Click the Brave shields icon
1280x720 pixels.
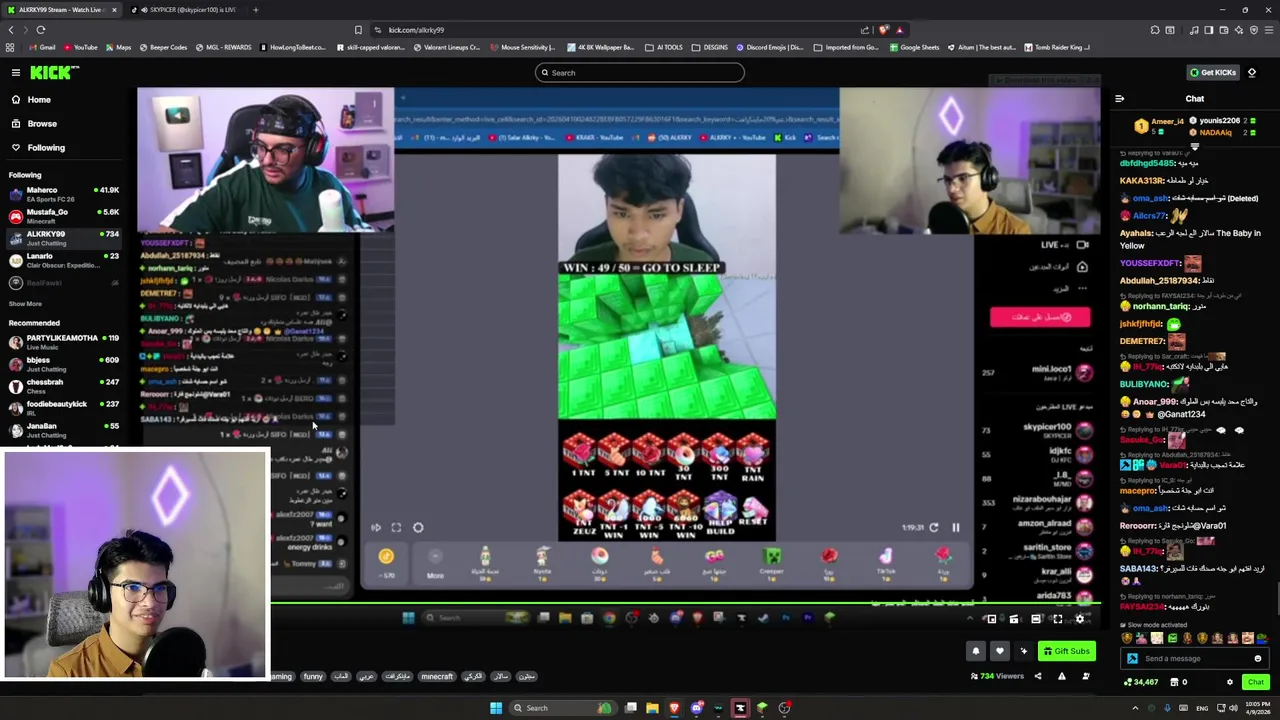[x=884, y=30]
